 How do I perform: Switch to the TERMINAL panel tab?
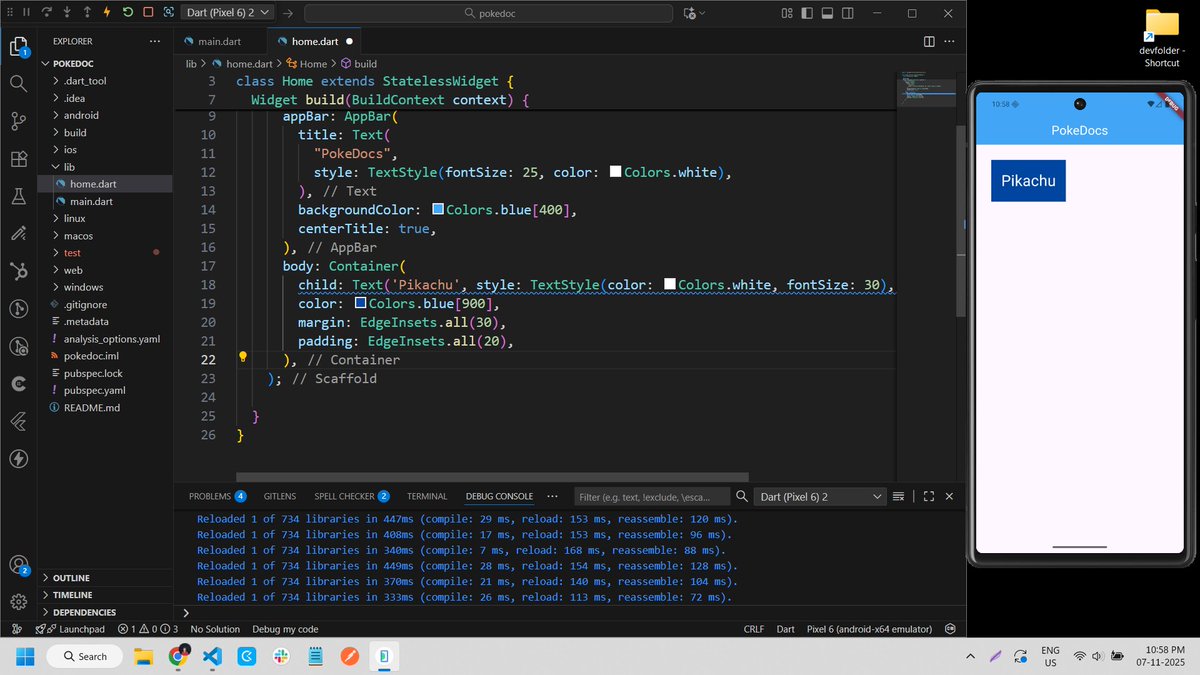[427, 496]
